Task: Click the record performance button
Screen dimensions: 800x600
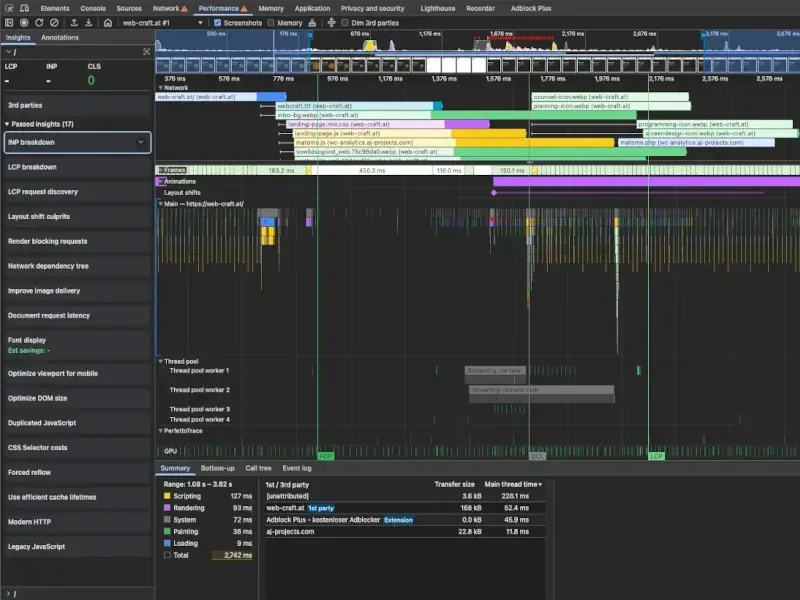Action: (x=24, y=22)
